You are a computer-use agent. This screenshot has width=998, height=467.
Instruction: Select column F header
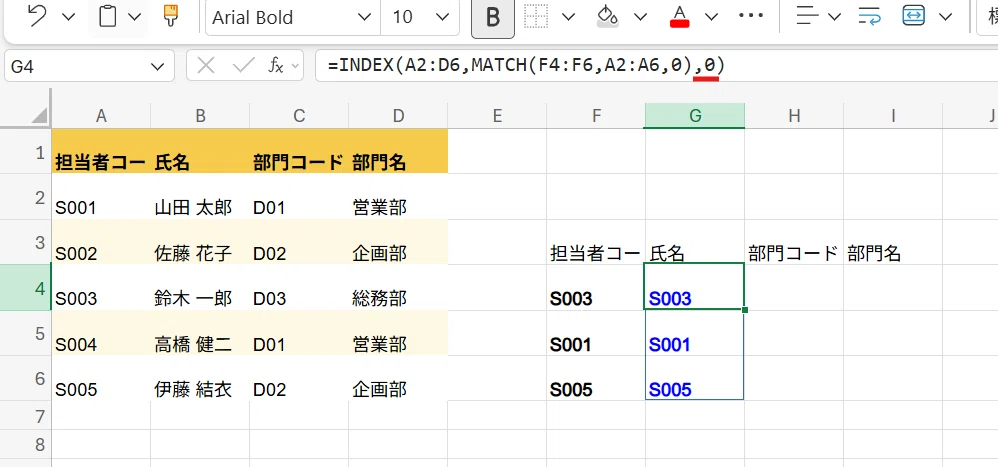tap(596, 116)
